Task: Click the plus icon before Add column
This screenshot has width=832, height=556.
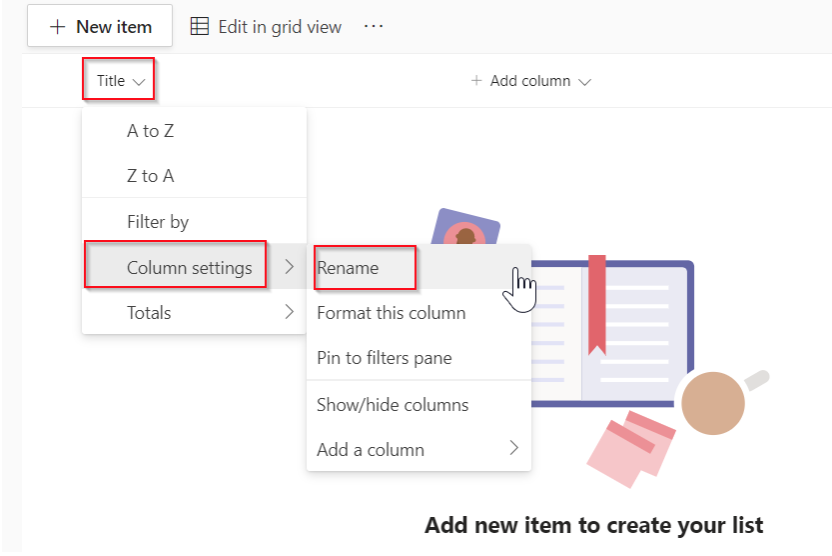Action: coord(476,81)
